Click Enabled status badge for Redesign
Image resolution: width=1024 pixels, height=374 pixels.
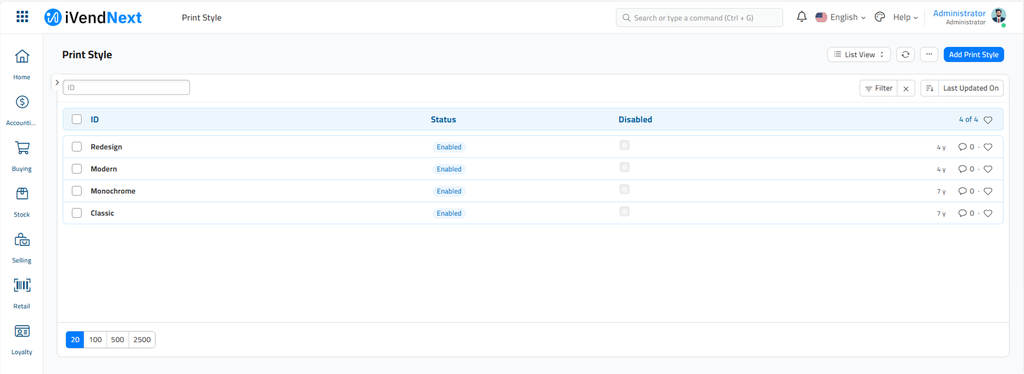click(x=449, y=147)
